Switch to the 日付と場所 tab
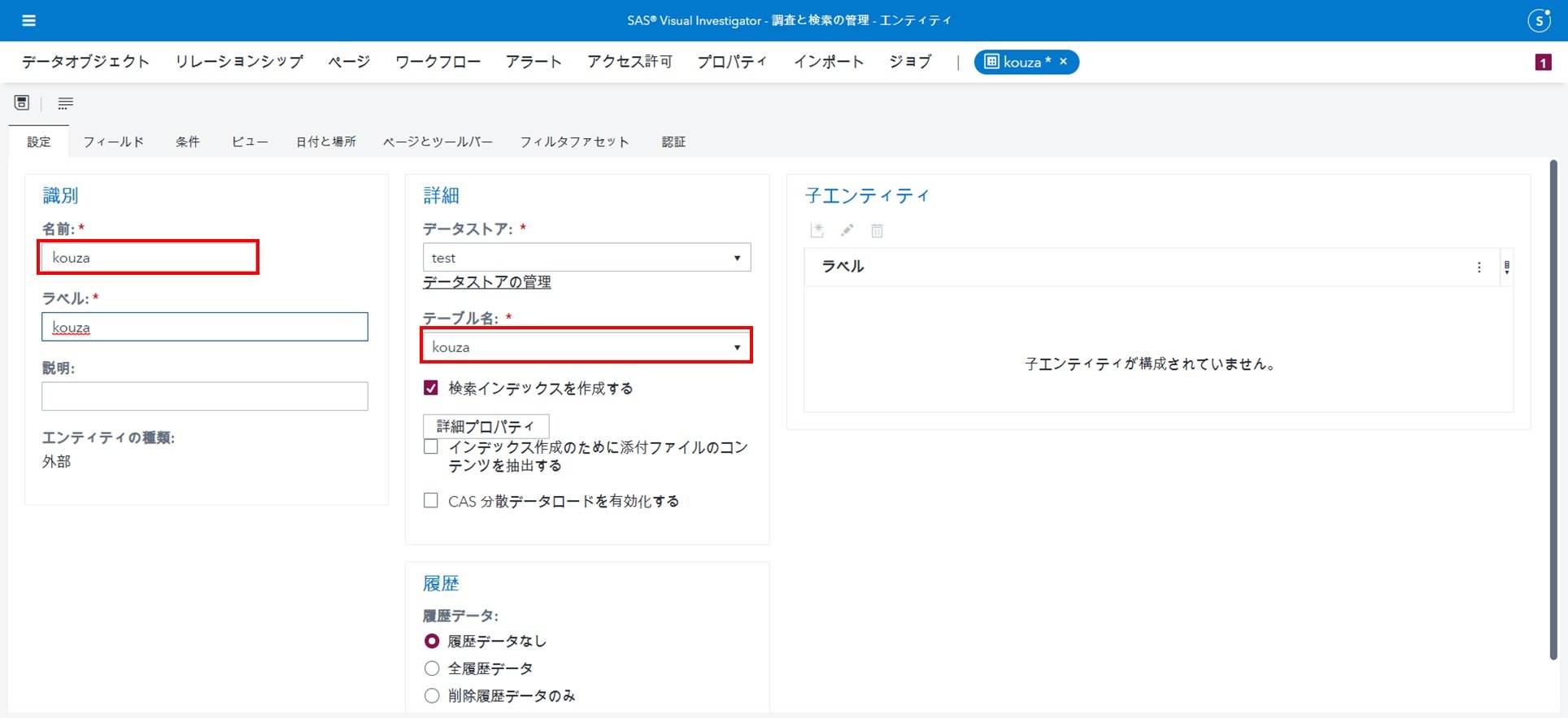Screen dimensions: 1568x718 click(x=325, y=141)
